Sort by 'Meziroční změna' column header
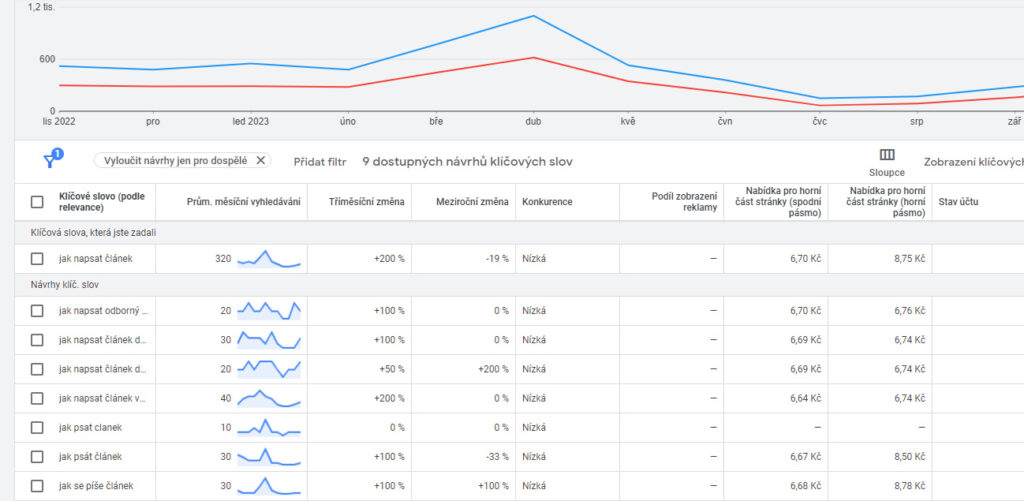This screenshot has height=501, width=1024. click(472, 202)
